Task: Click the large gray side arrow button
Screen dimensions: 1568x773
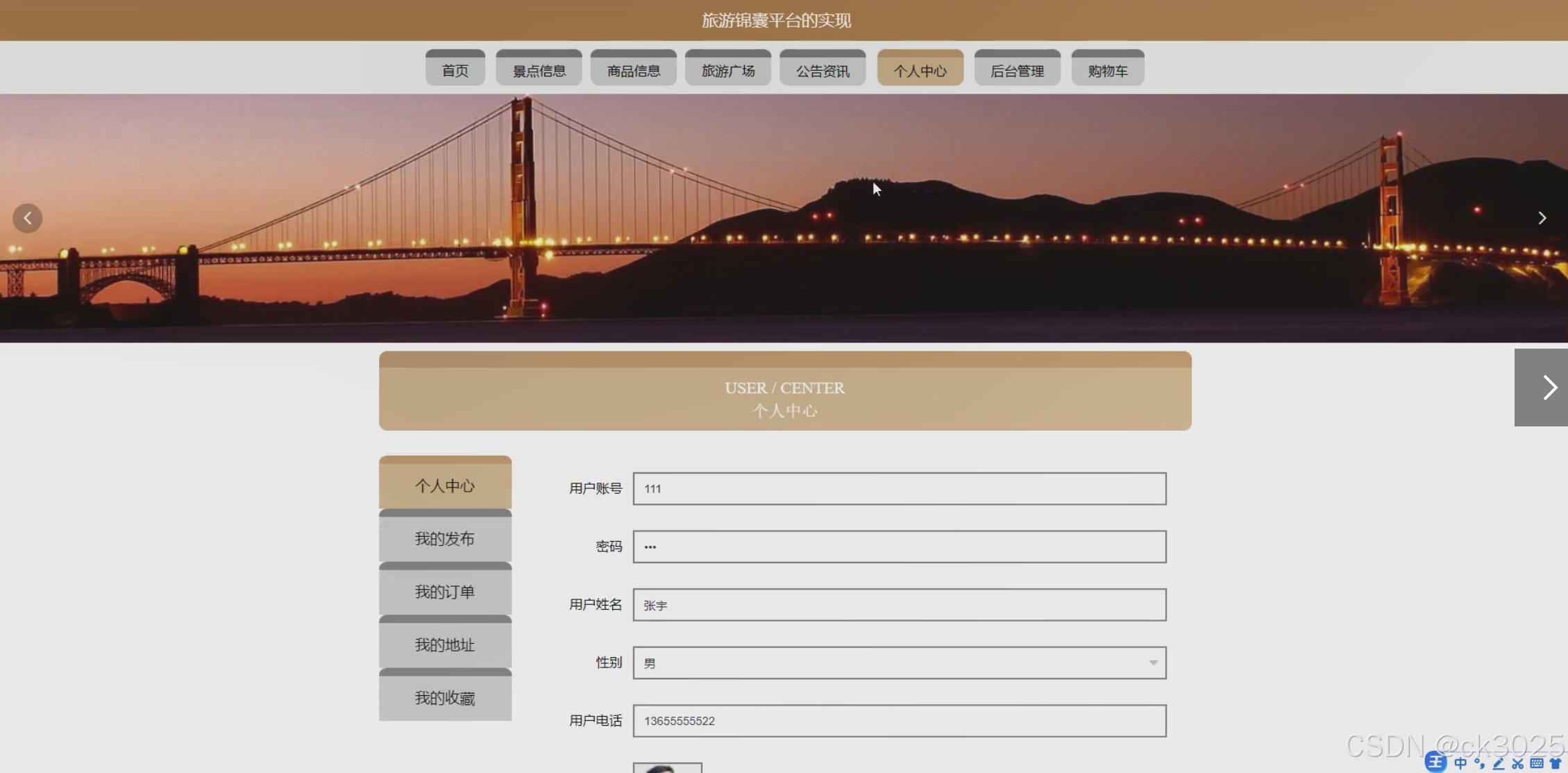Action: point(1546,388)
